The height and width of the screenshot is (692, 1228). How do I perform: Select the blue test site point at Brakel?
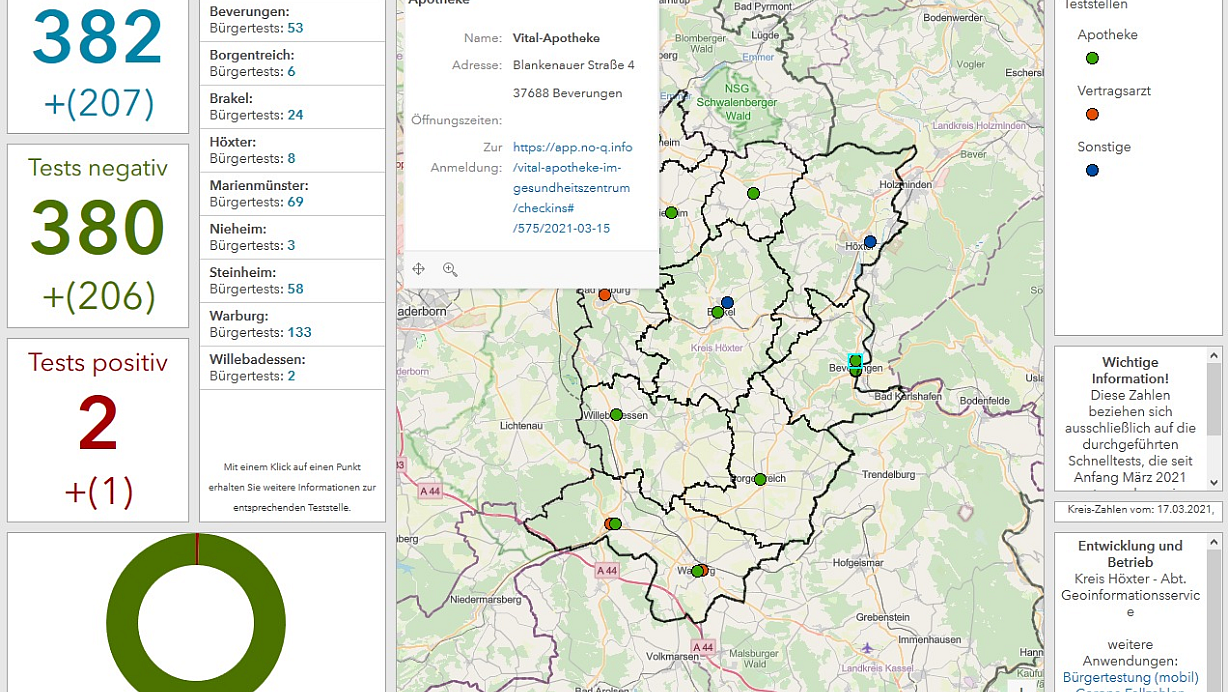click(x=727, y=302)
